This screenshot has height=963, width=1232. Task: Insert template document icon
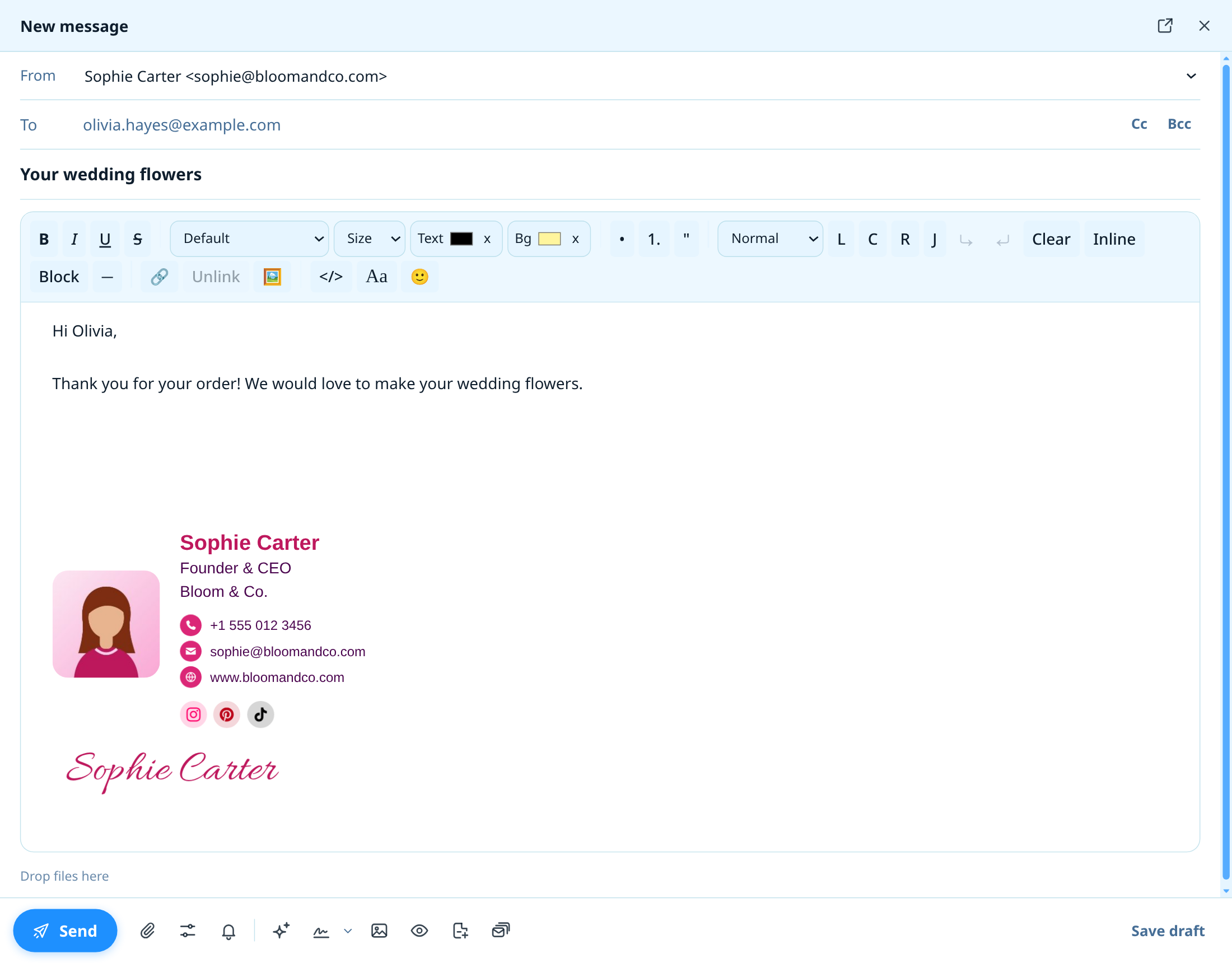pyautogui.click(x=460, y=931)
